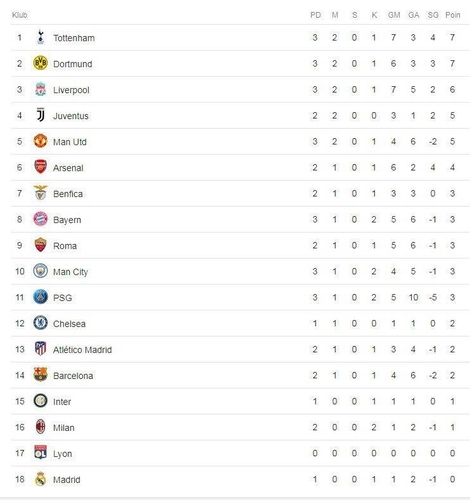
Task: Click the Tottenham club crest
Action: click(40, 37)
